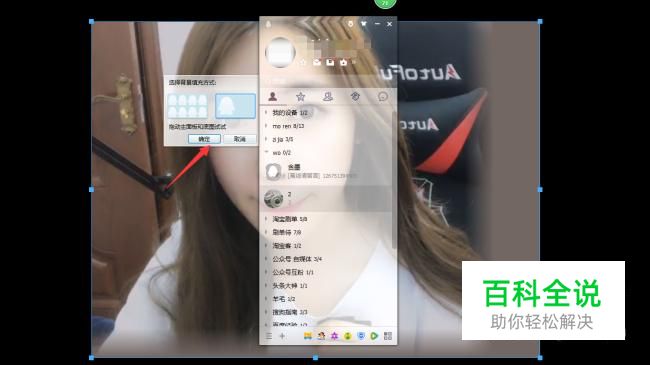
Task: Click the profile avatar at panel top
Action: 281,52
